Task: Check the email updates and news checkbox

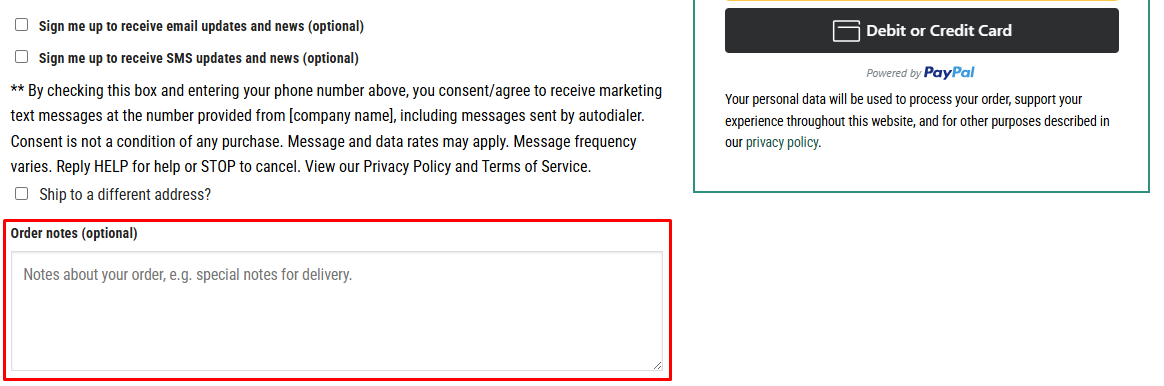Action: [x=22, y=24]
